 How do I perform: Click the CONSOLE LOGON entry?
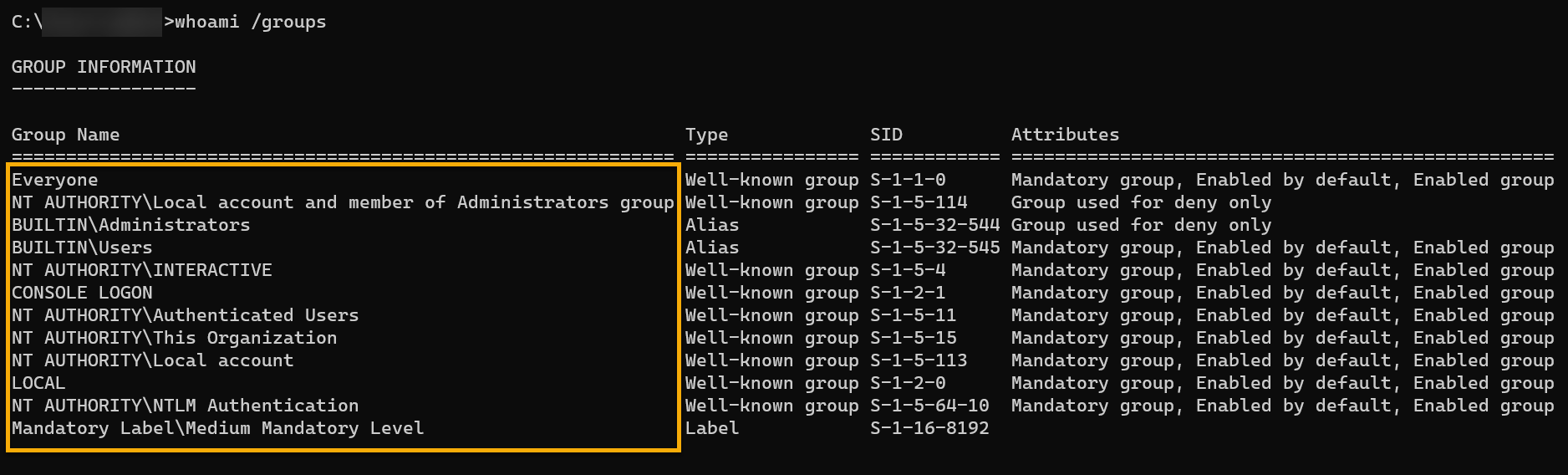(x=82, y=293)
